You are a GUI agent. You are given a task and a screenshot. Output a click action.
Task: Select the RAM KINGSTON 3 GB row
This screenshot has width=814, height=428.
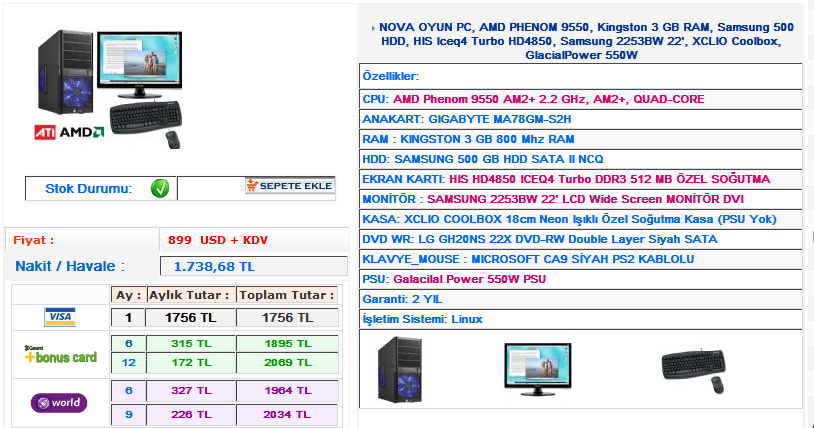[x=580, y=139]
